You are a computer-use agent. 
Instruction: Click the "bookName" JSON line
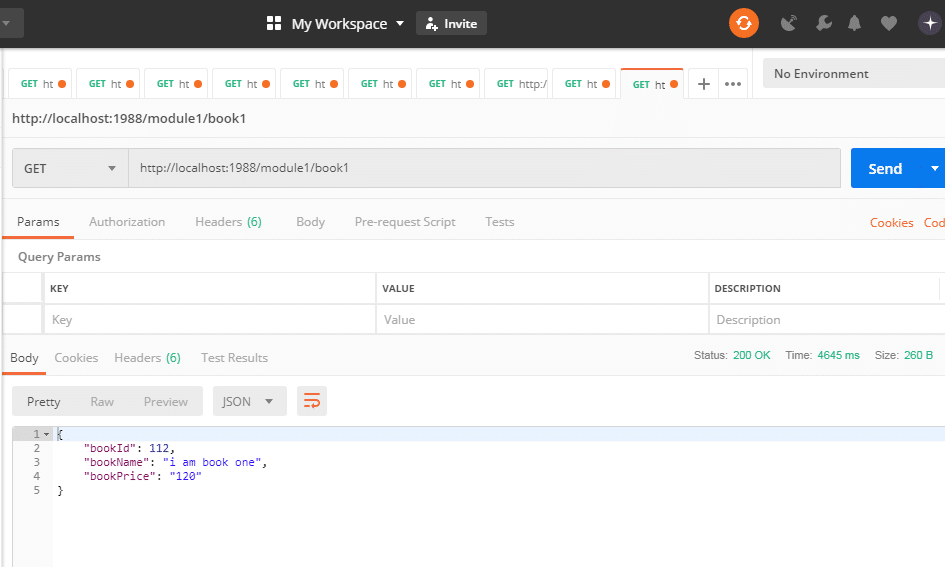[175, 462]
